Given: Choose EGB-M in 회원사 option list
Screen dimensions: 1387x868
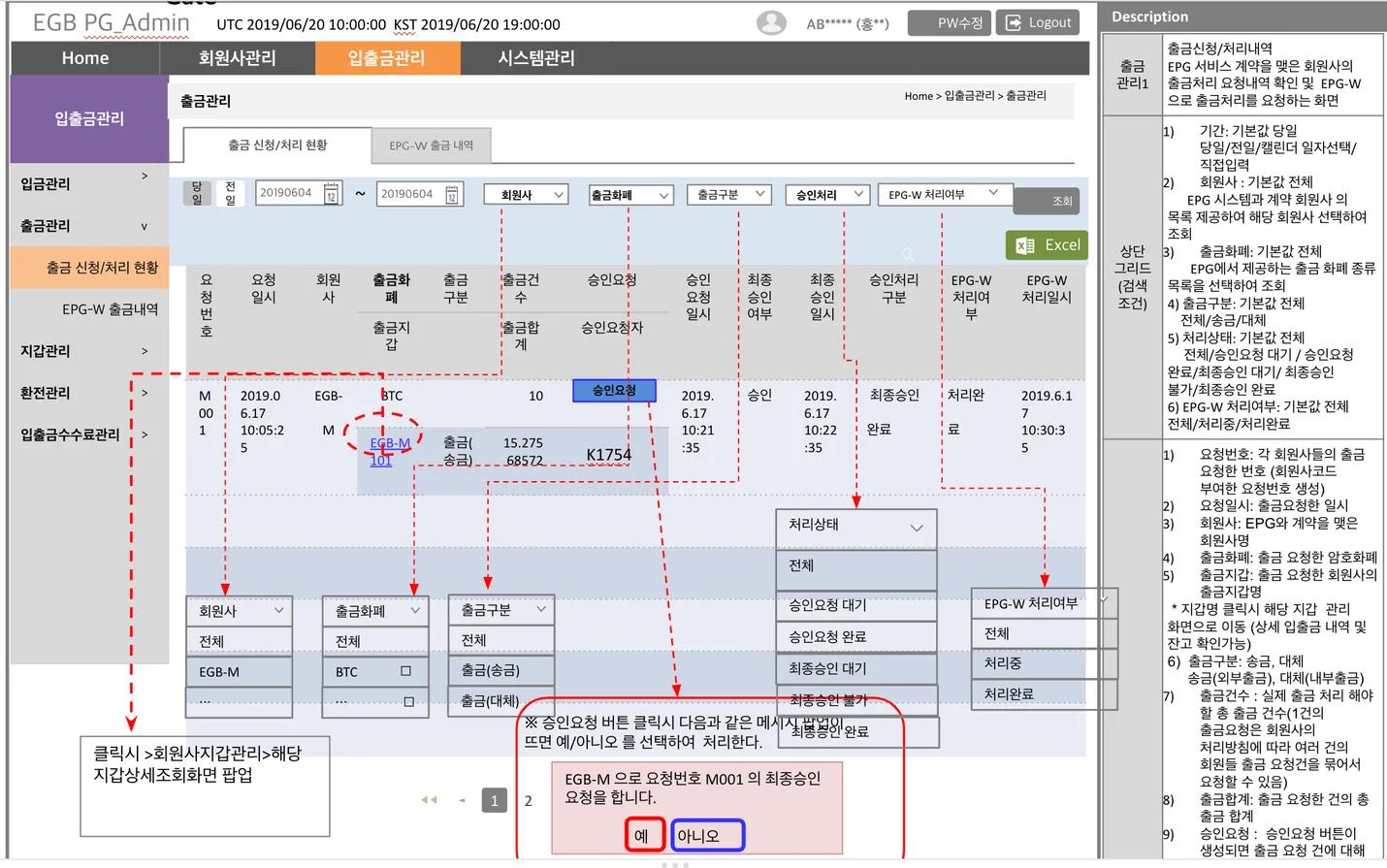Looking at the screenshot, I should coord(239,672).
